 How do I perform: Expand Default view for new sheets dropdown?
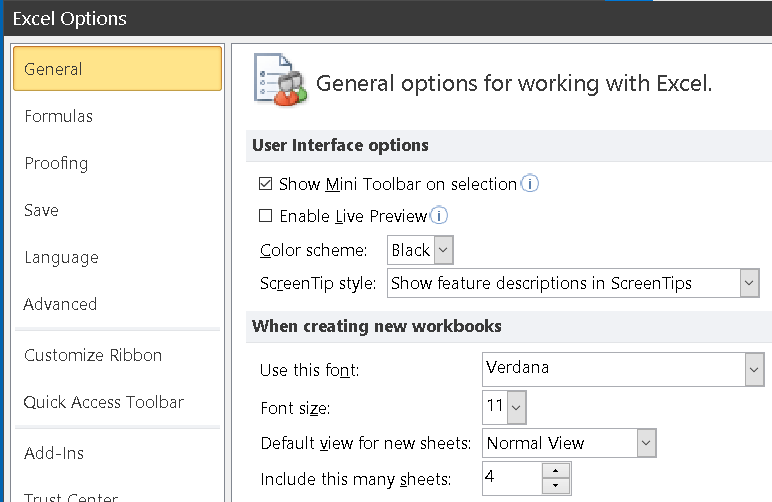tap(646, 443)
